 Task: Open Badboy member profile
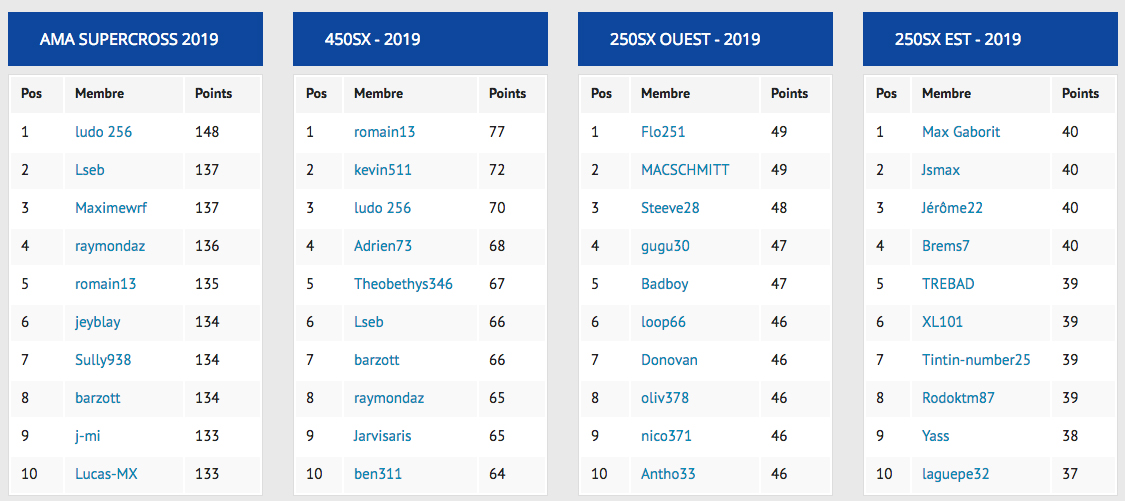coord(664,284)
